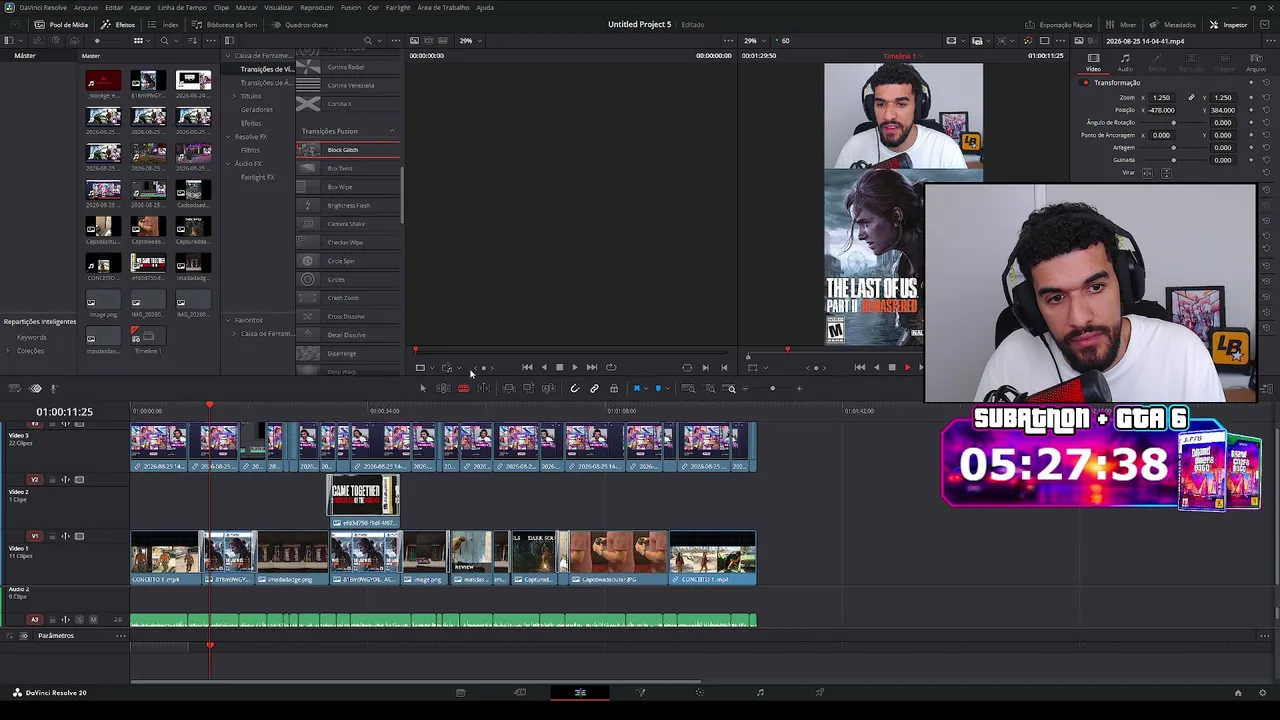Open the Linha de Tempo menu
Viewport: 1280px width, 720px height.
coord(182,7)
